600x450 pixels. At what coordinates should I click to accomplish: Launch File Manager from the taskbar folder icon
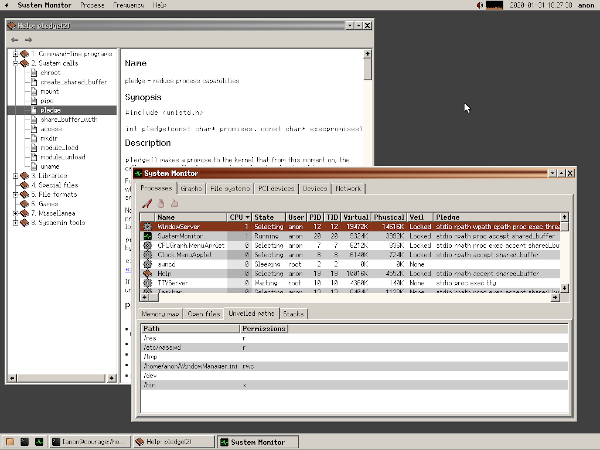coord(10,442)
